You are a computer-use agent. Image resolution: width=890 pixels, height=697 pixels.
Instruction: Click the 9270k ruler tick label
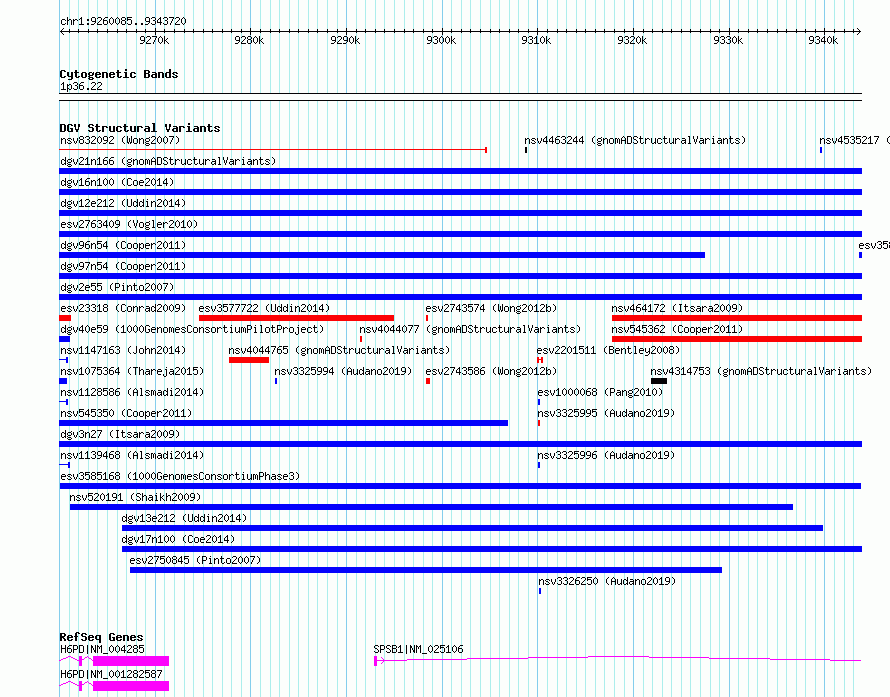[x=154, y=40]
